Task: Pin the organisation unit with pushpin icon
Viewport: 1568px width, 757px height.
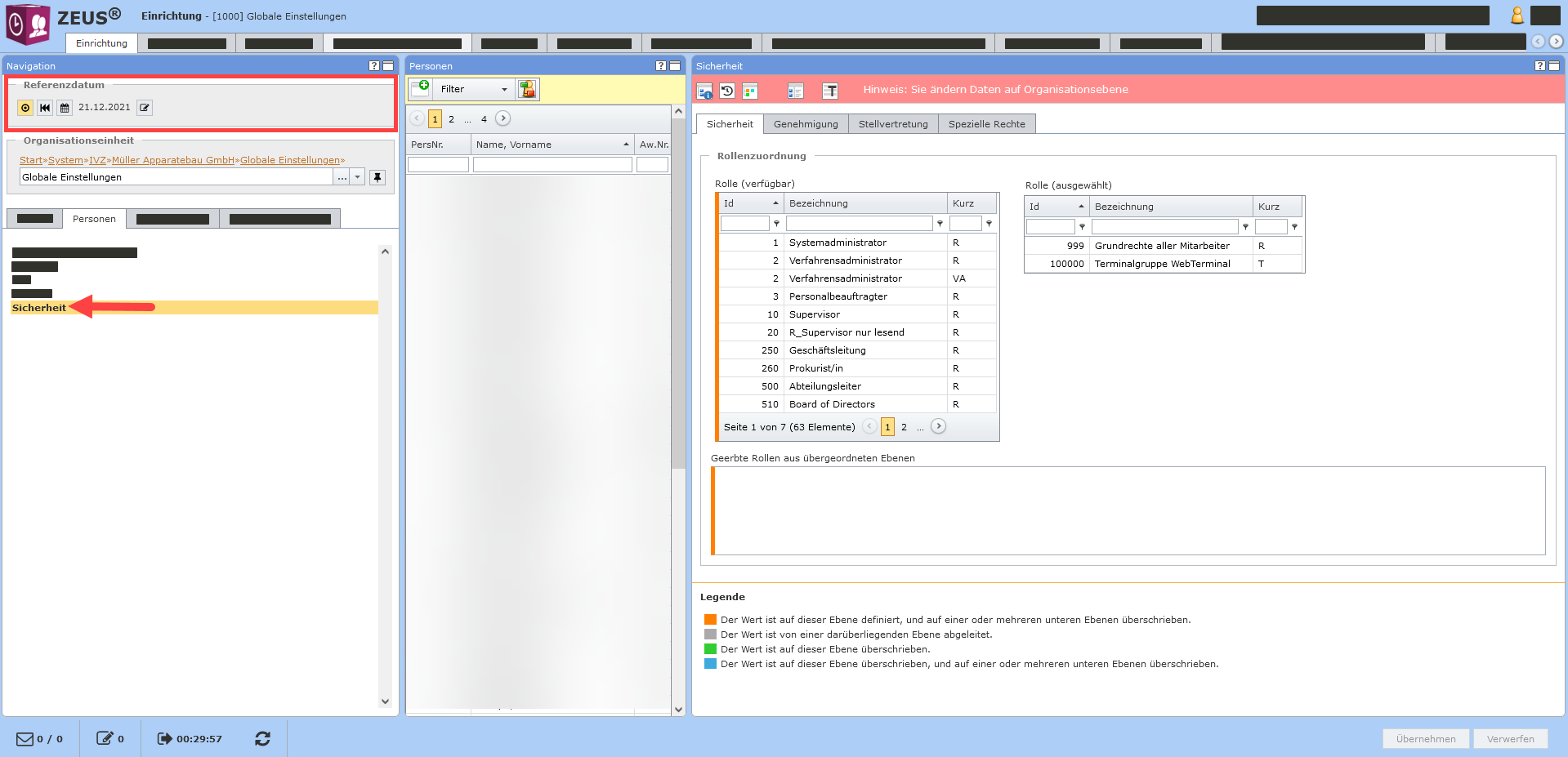Action: tap(377, 177)
